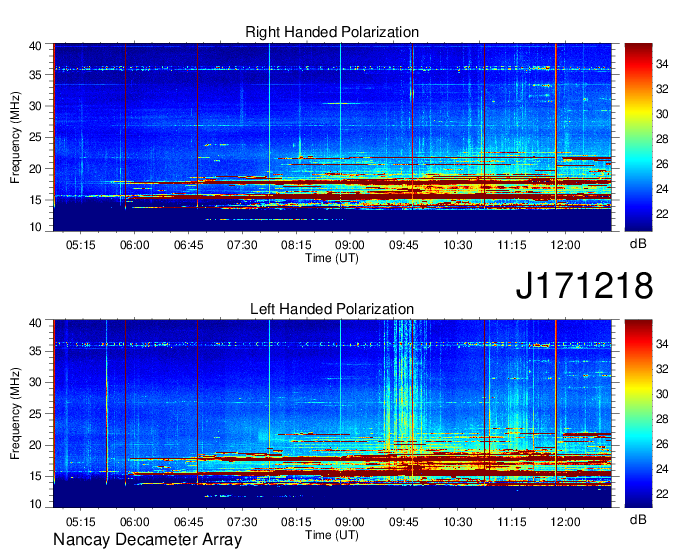Click the 20 MHz tick on Right Handed plot
The image size is (680, 552).
tap(36, 169)
